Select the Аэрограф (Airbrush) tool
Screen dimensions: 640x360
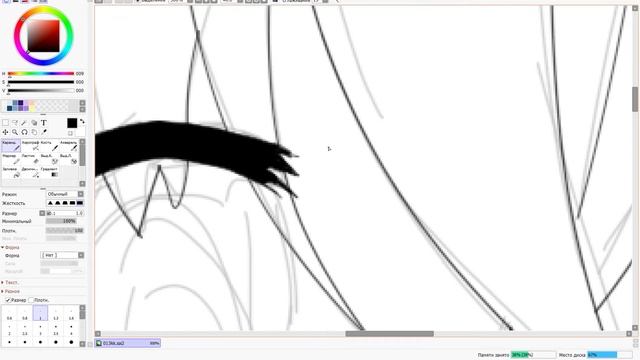tap(30, 146)
